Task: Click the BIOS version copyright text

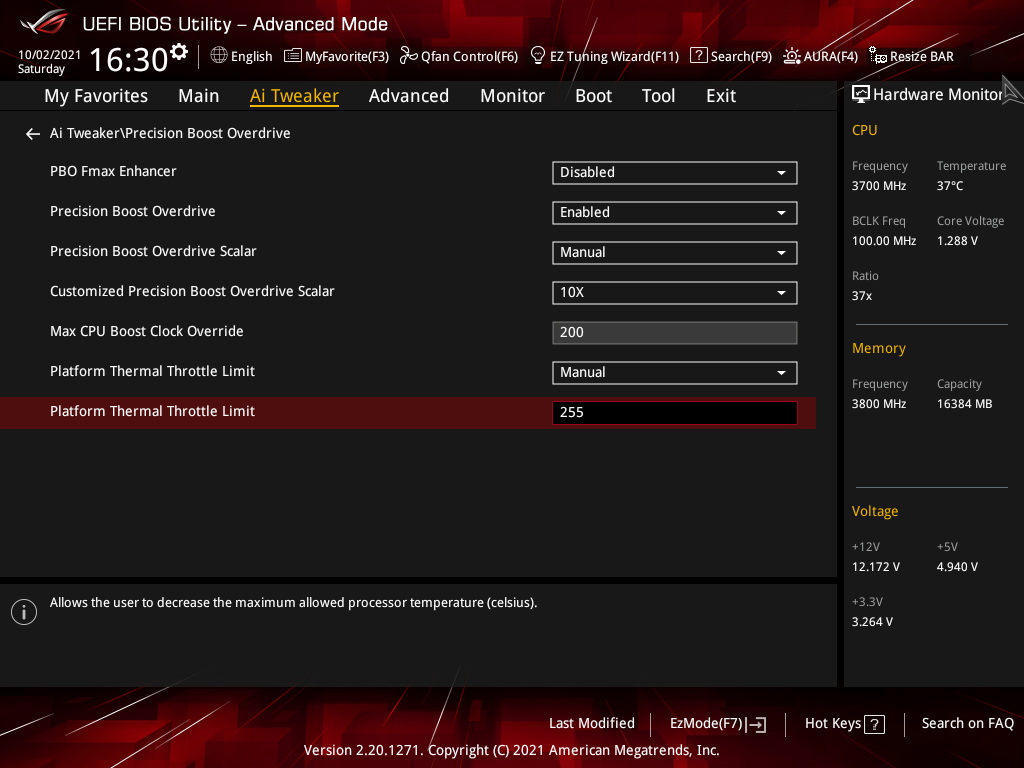Action: (511, 750)
